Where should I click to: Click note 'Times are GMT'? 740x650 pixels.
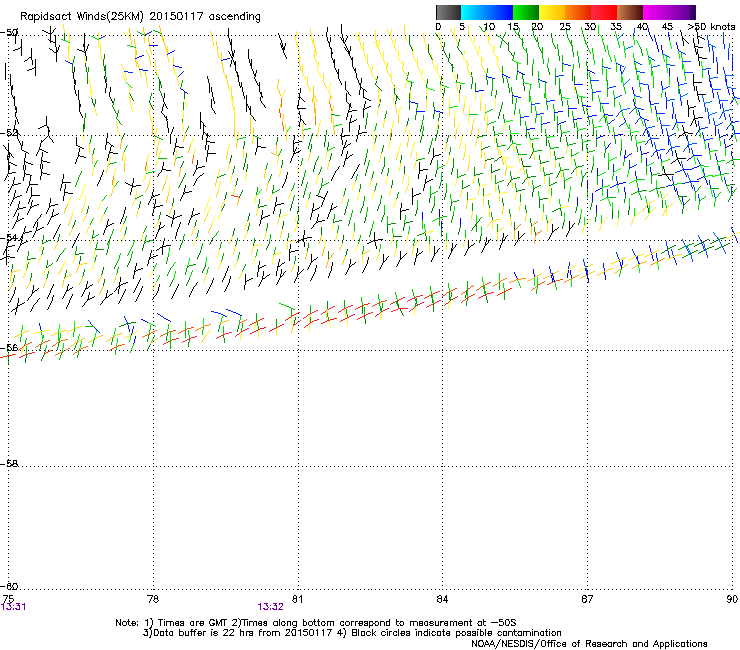[x=192, y=623]
